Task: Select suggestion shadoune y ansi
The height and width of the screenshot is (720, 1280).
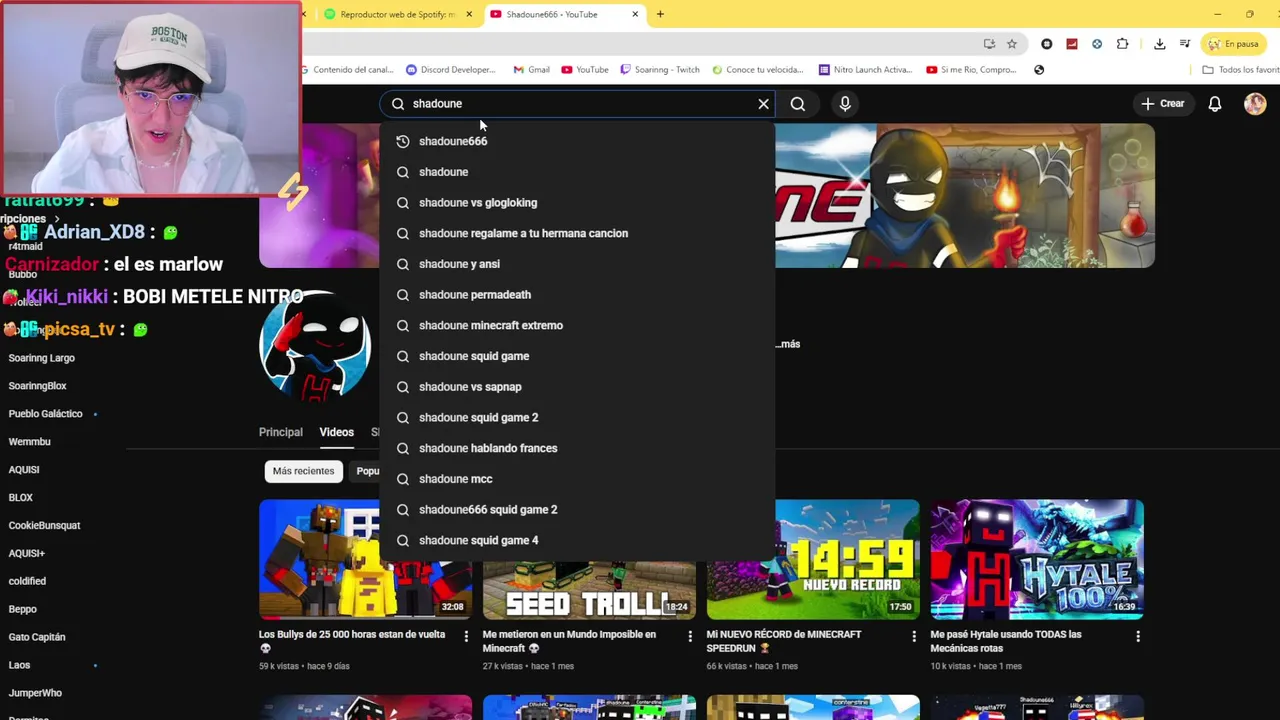Action: pyautogui.click(x=577, y=264)
